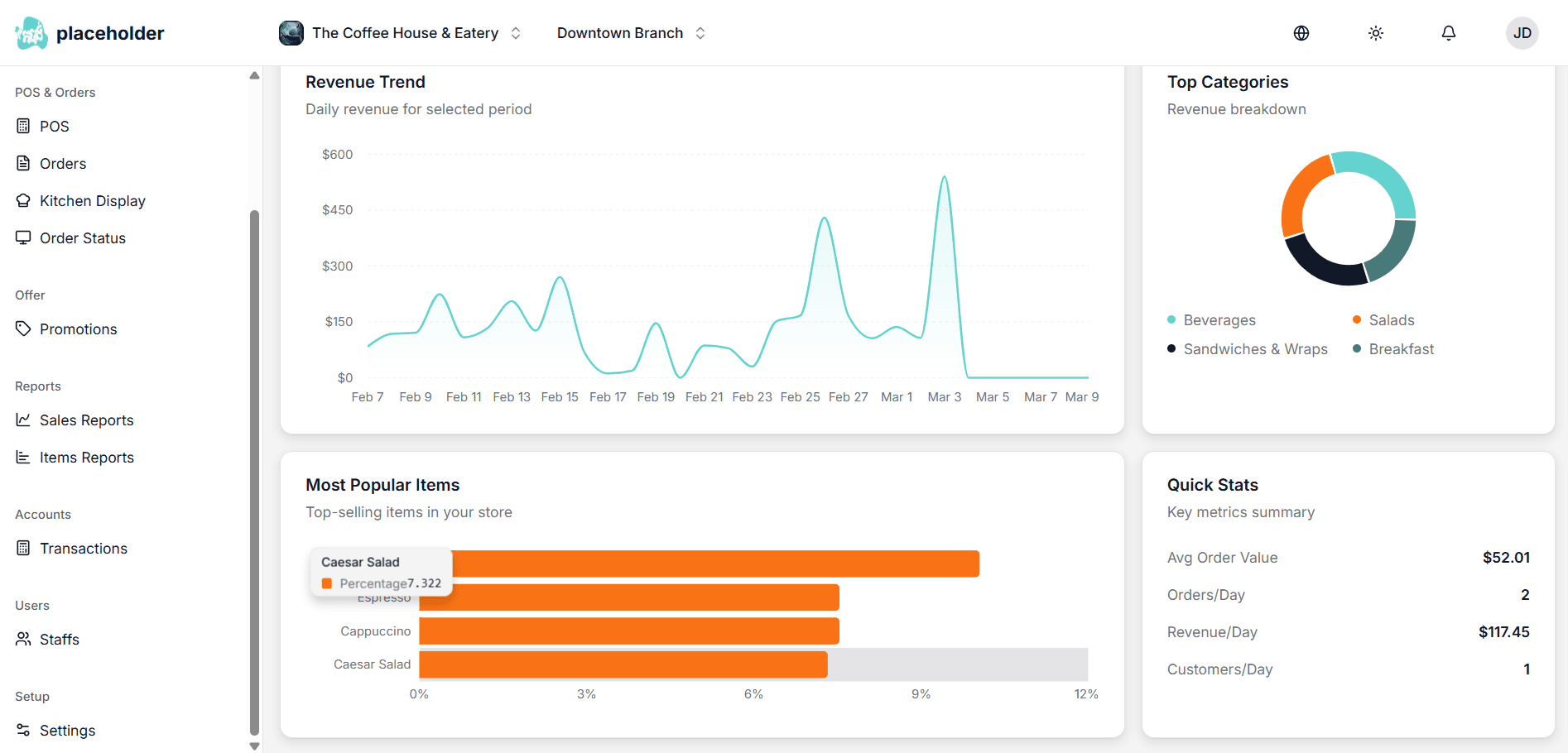
Task: Expand The Coffee House & Eatery selector
Action: (401, 33)
